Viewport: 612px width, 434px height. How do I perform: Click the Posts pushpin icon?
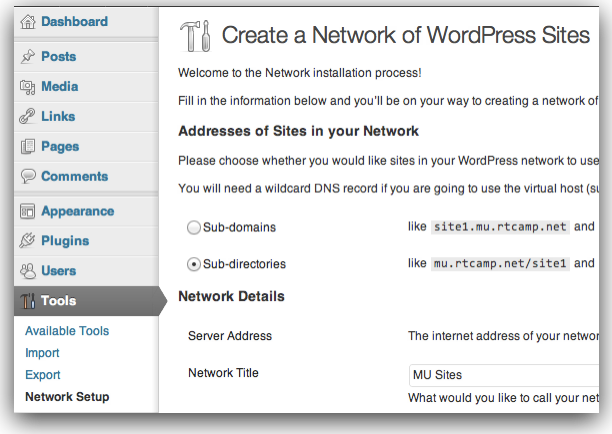point(28,56)
